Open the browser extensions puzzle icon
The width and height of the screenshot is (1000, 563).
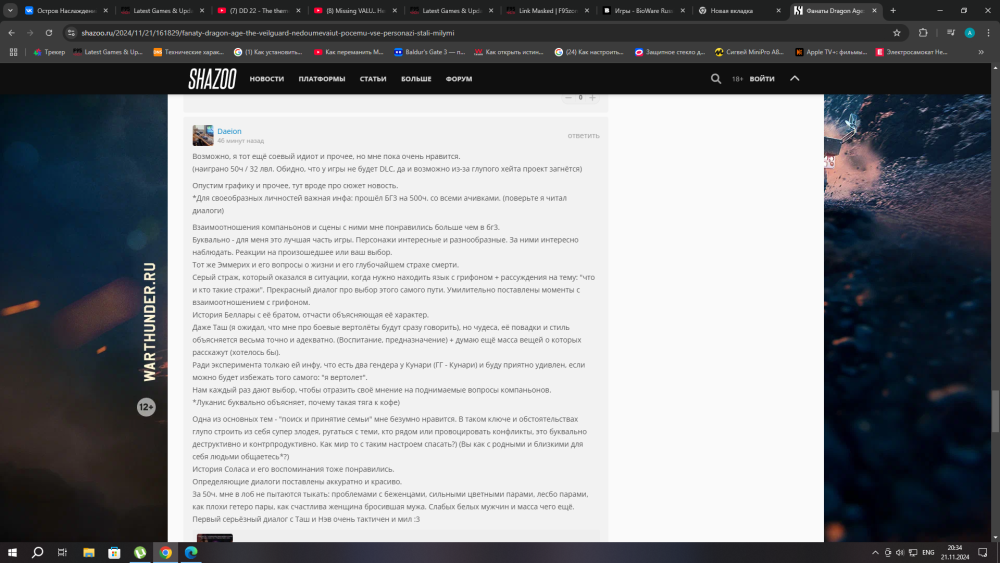(x=922, y=32)
